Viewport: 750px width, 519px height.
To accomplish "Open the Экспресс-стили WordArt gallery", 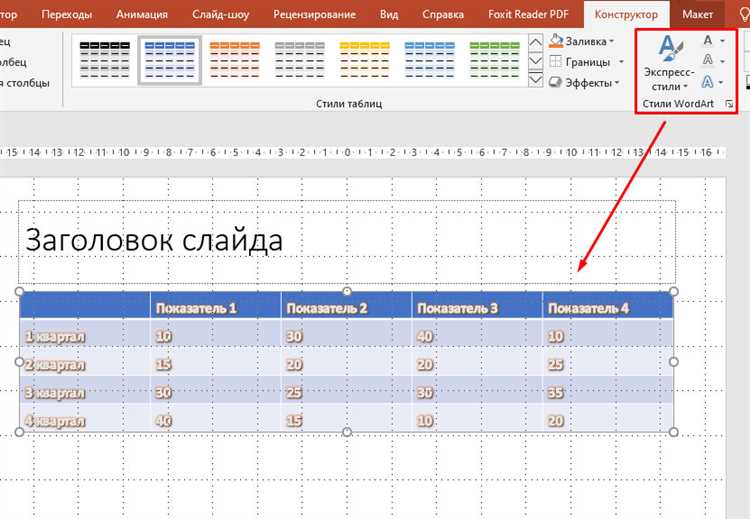I will click(x=669, y=64).
